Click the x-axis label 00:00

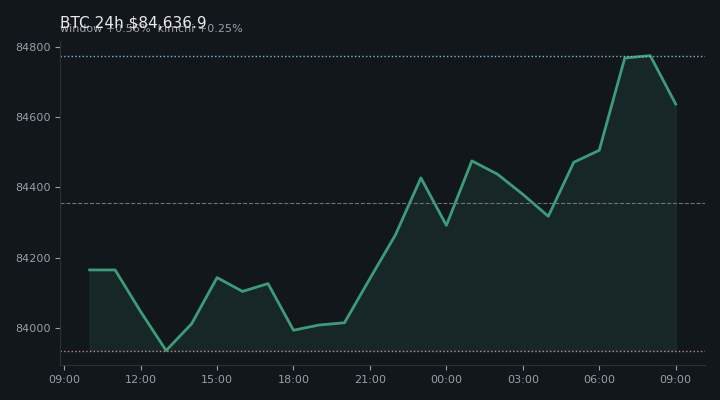click(446, 379)
